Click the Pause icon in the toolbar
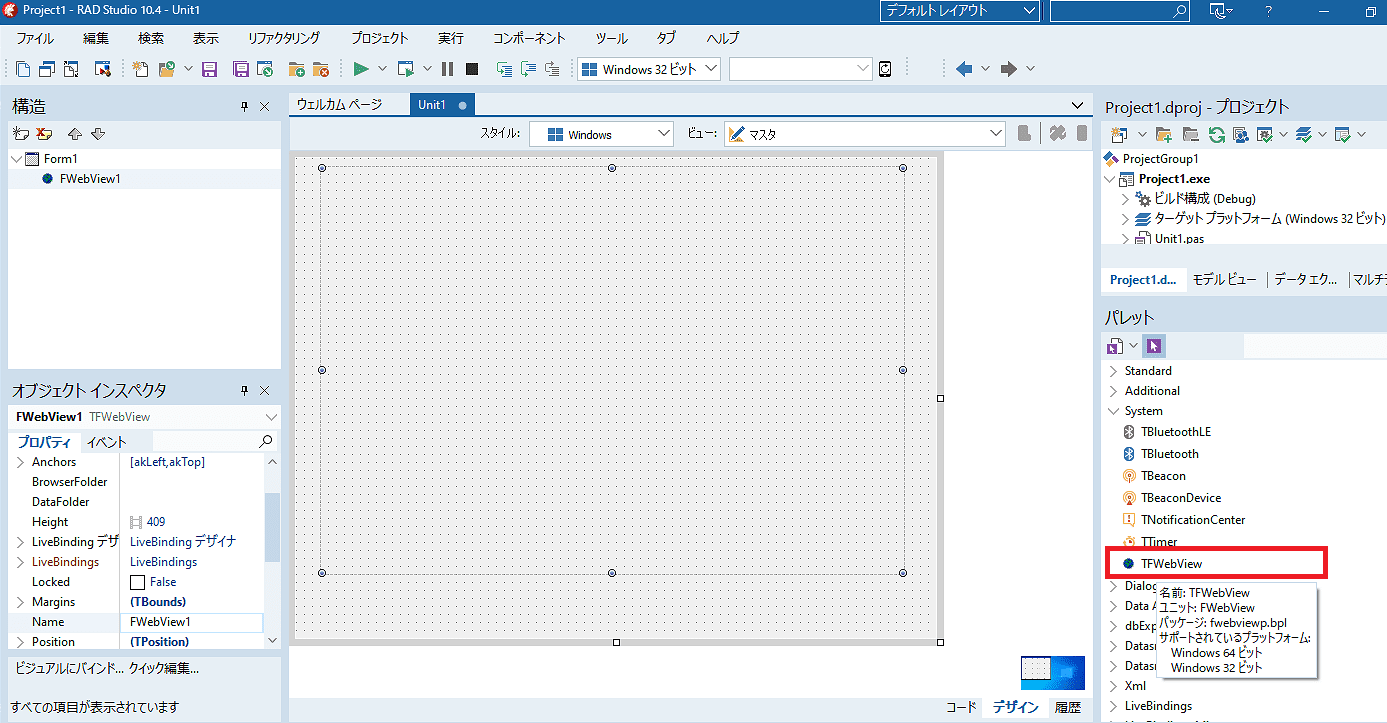The width and height of the screenshot is (1387, 723). click(x=447, y=69)
